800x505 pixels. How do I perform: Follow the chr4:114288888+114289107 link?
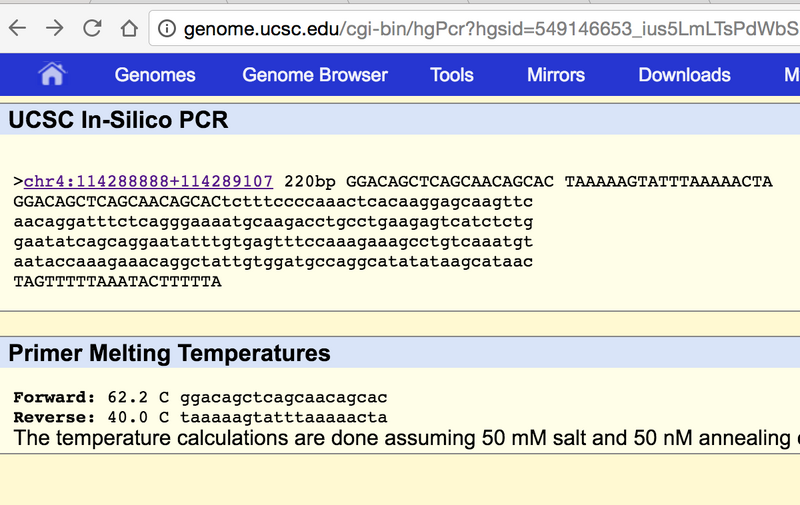148,182
